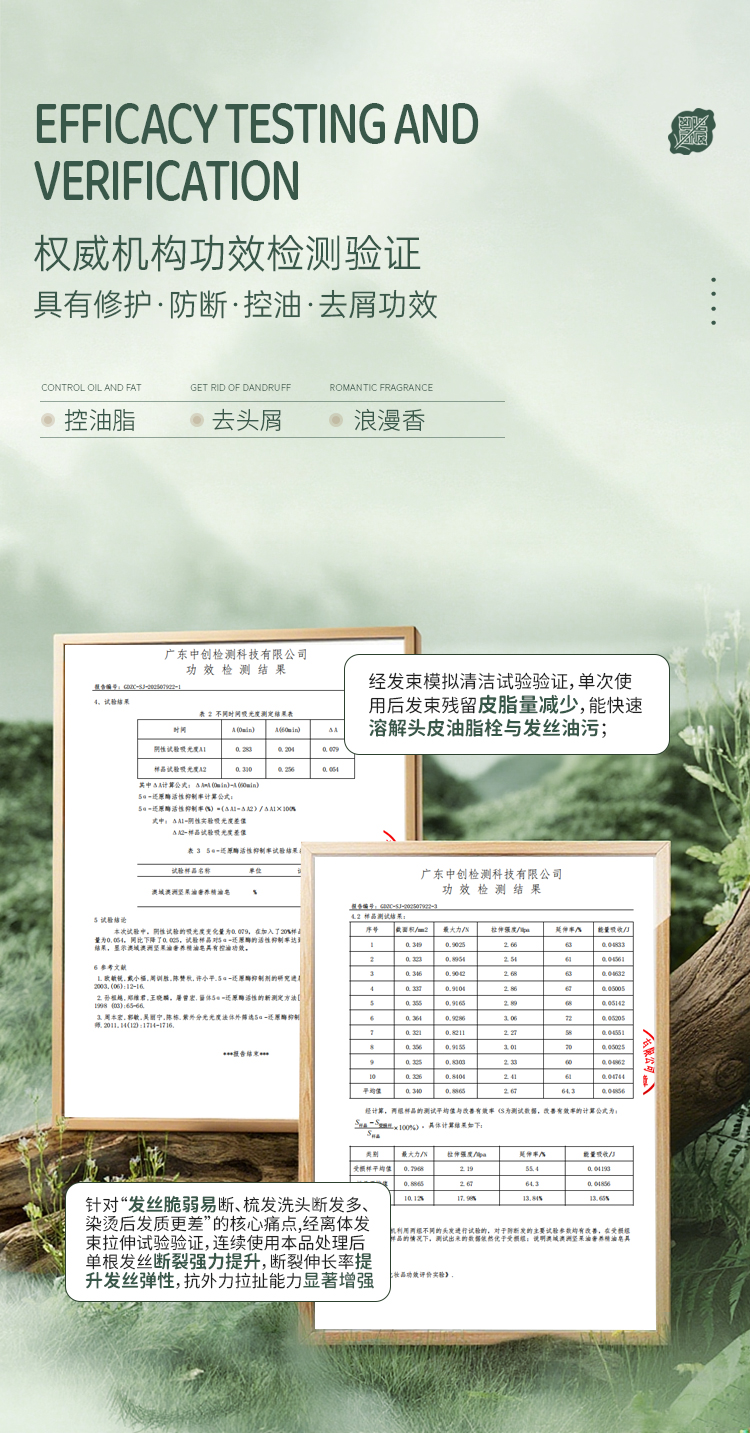Click the 报告结束 end marker

point(246,1053)
